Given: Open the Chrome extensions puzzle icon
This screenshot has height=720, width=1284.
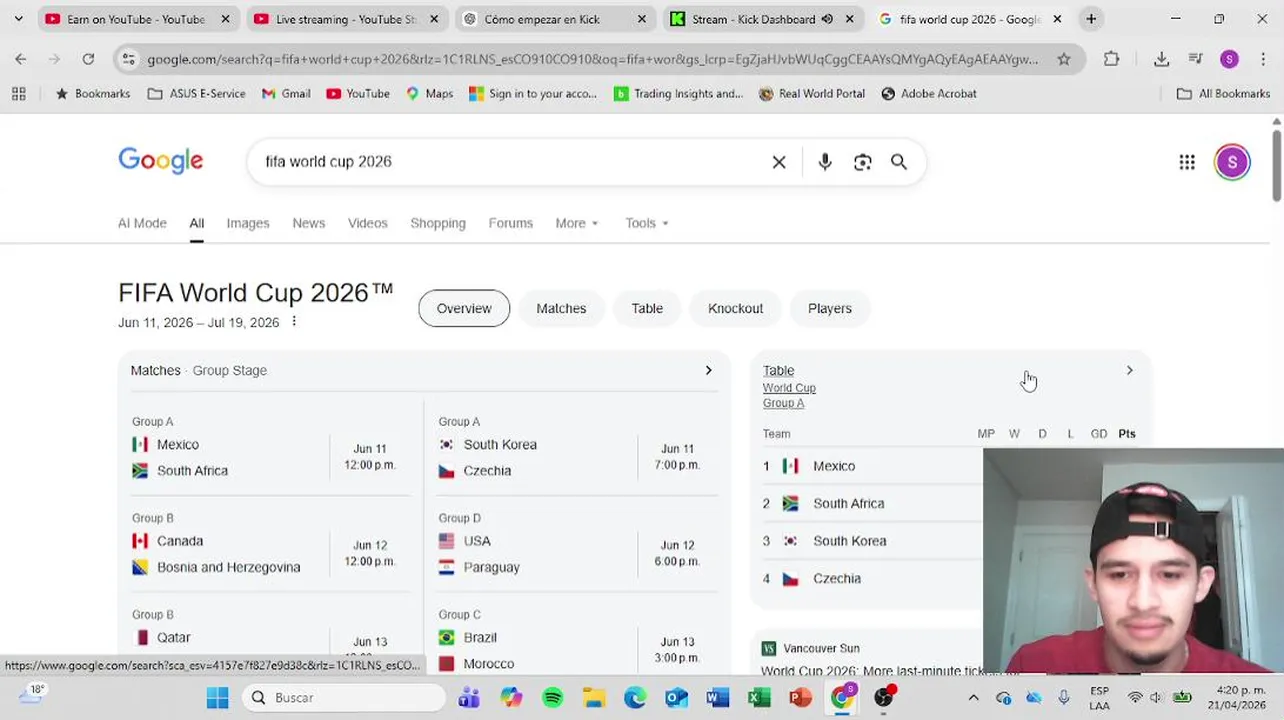Looking at the screenshot, I should (x=1112, y=59).
